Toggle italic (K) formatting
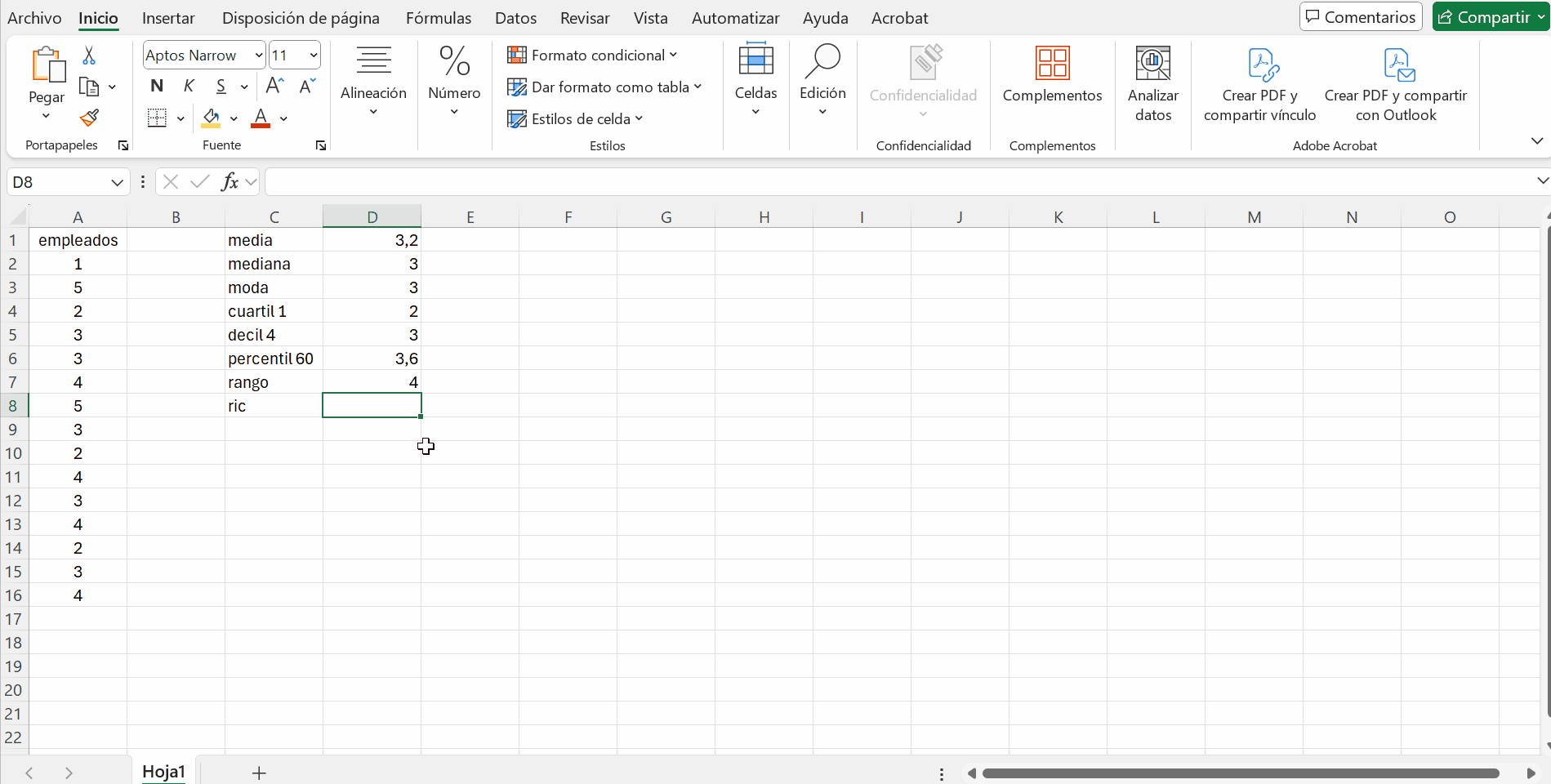1551x784 pixels. click(x=189, y=86)
